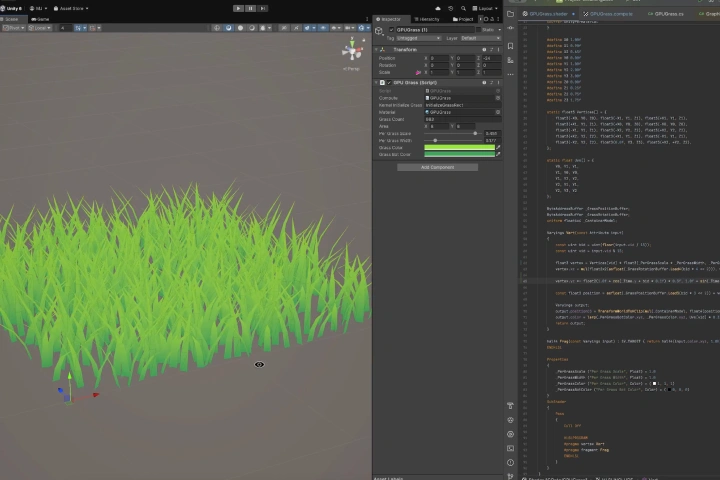This screenshot has width=720, height=480.
Task: Open the IDE Bookmarks tool window
Action: 510,46
